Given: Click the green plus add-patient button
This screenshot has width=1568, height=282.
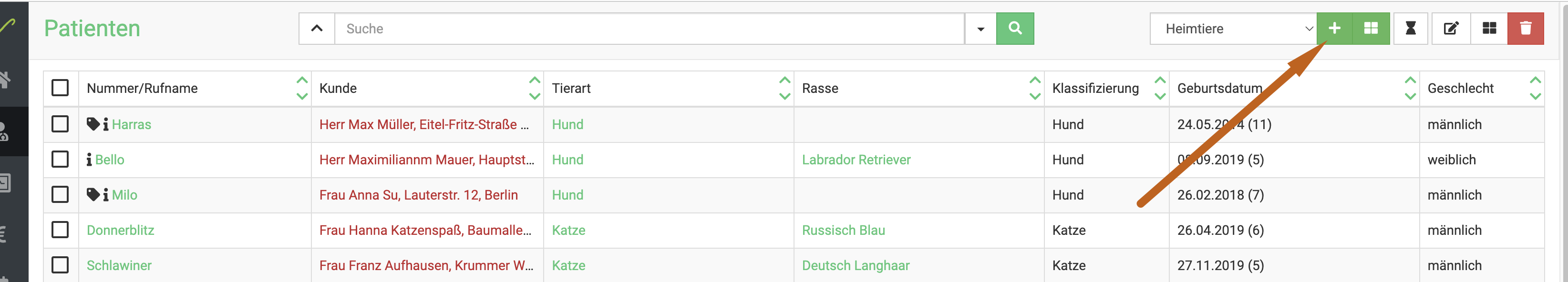Looking at the screenshot, I should 1334,29.
